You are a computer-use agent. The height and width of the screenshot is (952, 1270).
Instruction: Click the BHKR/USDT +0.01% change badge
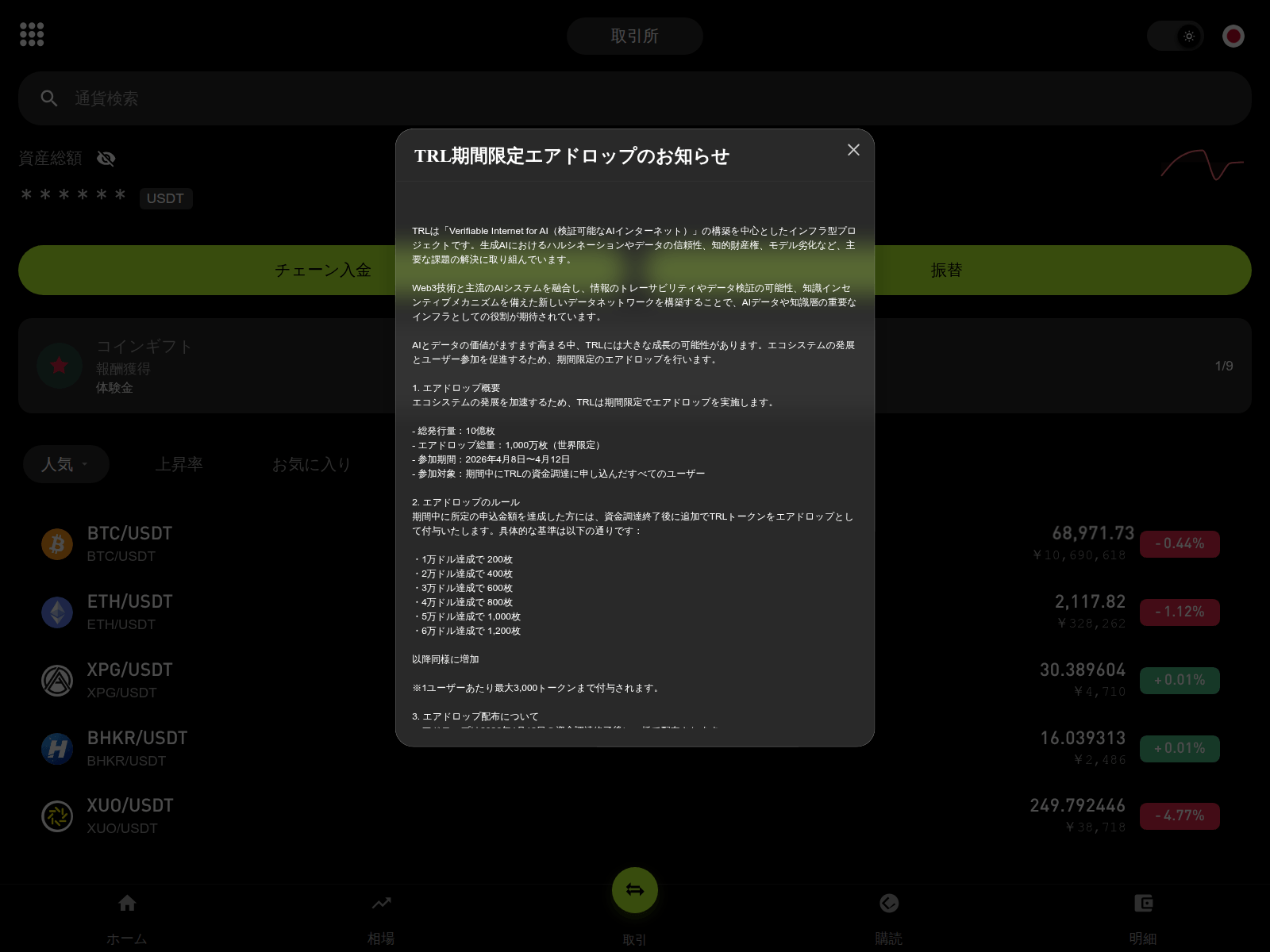(1180, 749)
